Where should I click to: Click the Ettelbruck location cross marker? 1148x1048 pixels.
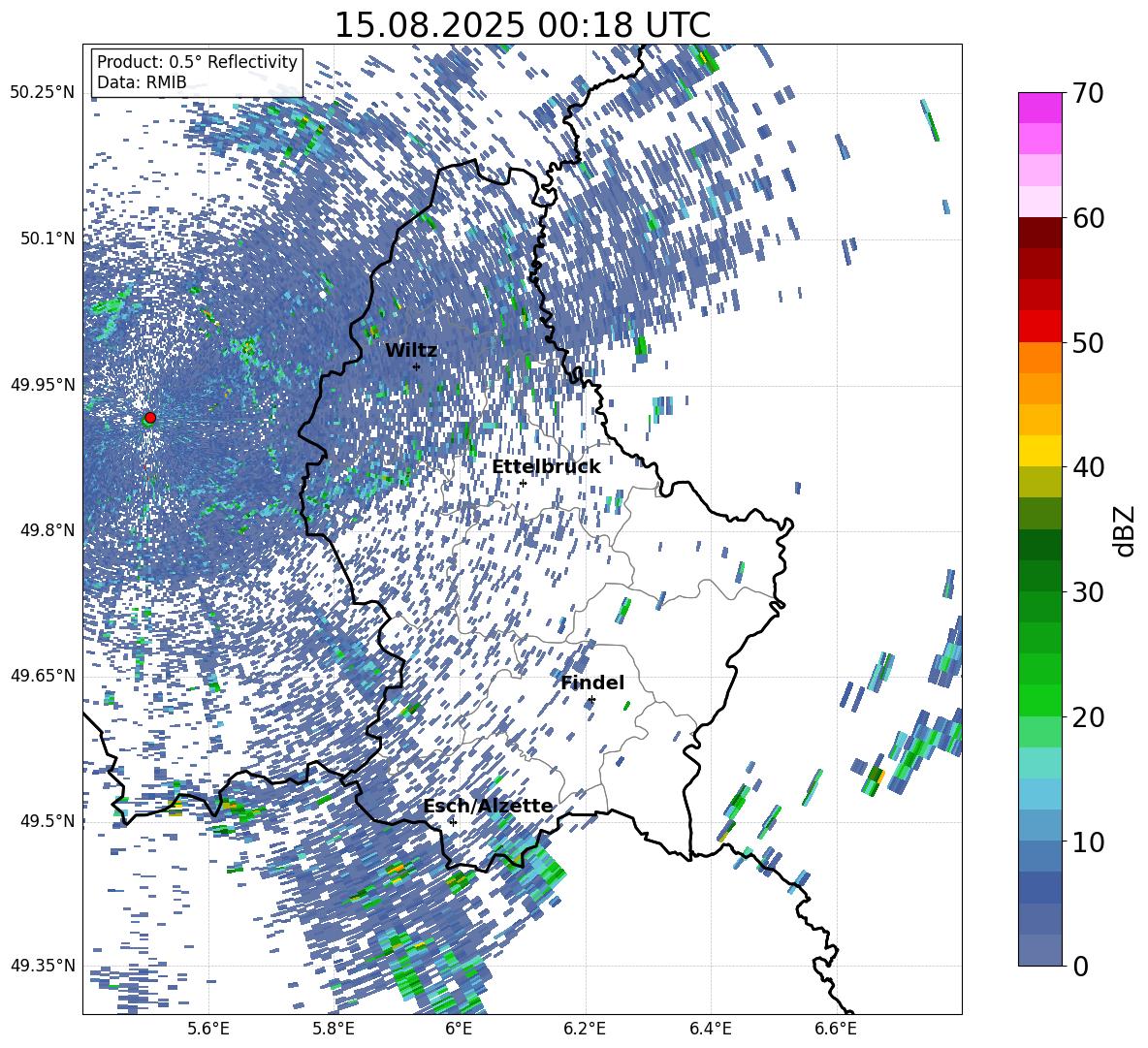coord(523,483)
